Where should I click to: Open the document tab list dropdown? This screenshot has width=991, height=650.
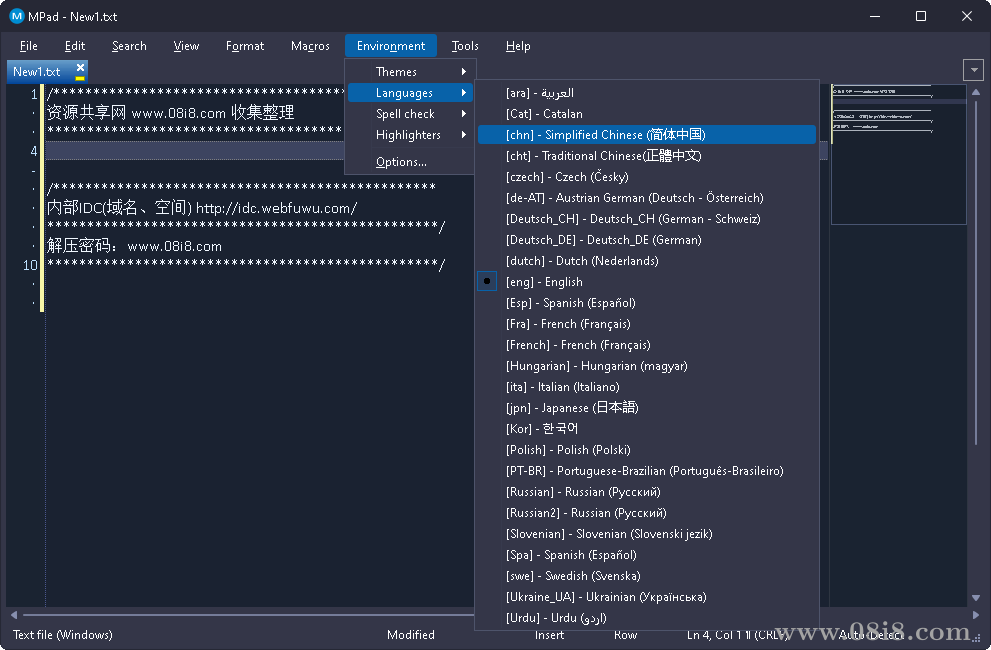click(973, 70)
